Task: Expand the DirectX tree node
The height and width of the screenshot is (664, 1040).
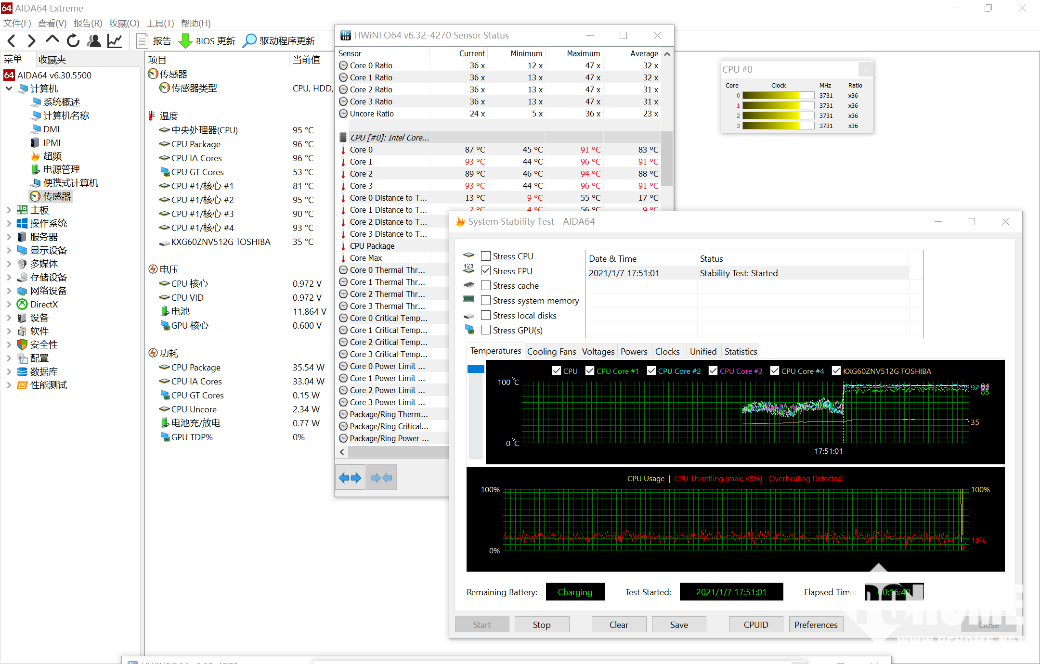Action: tap(10, 304)
